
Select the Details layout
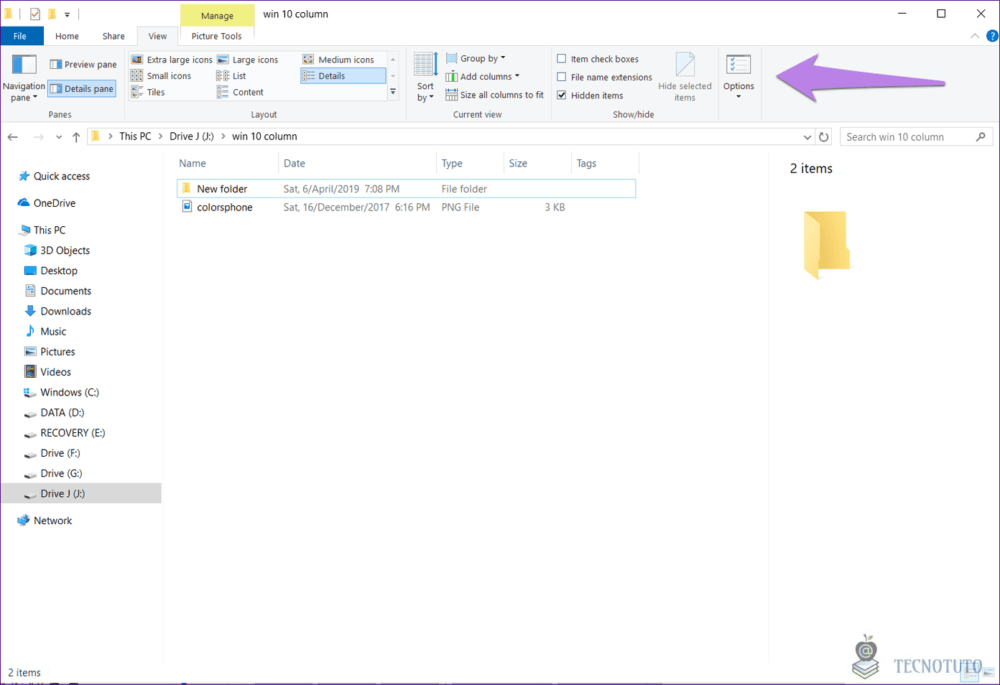click(x=342, y=76)
